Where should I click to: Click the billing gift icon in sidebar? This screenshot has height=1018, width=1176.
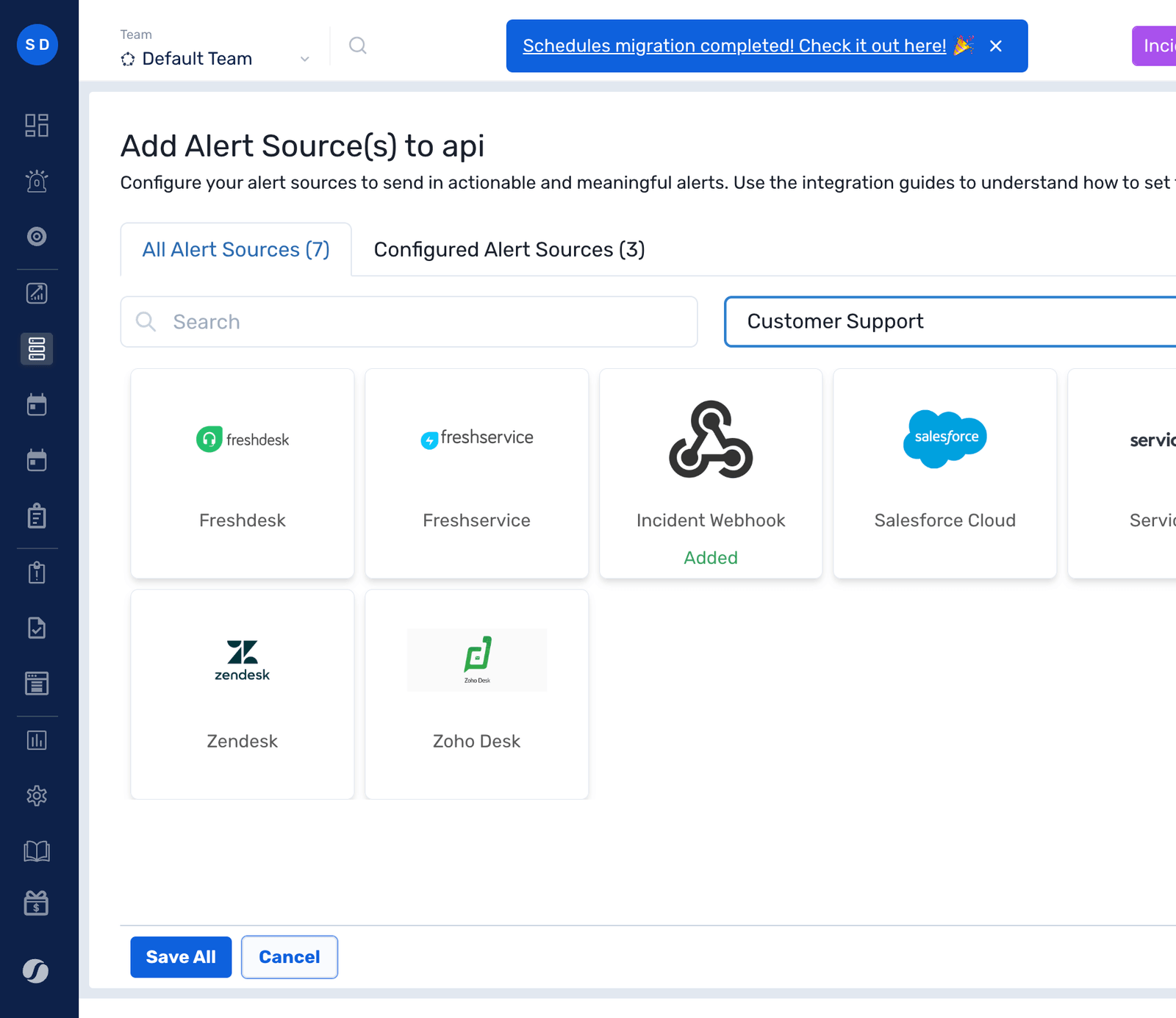coord(37,903)
